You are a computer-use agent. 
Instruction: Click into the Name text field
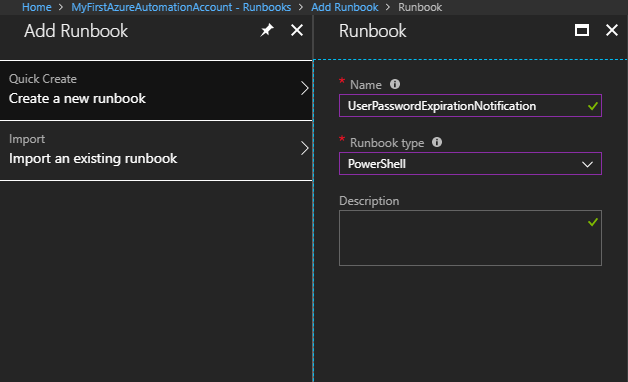[470, 106]
